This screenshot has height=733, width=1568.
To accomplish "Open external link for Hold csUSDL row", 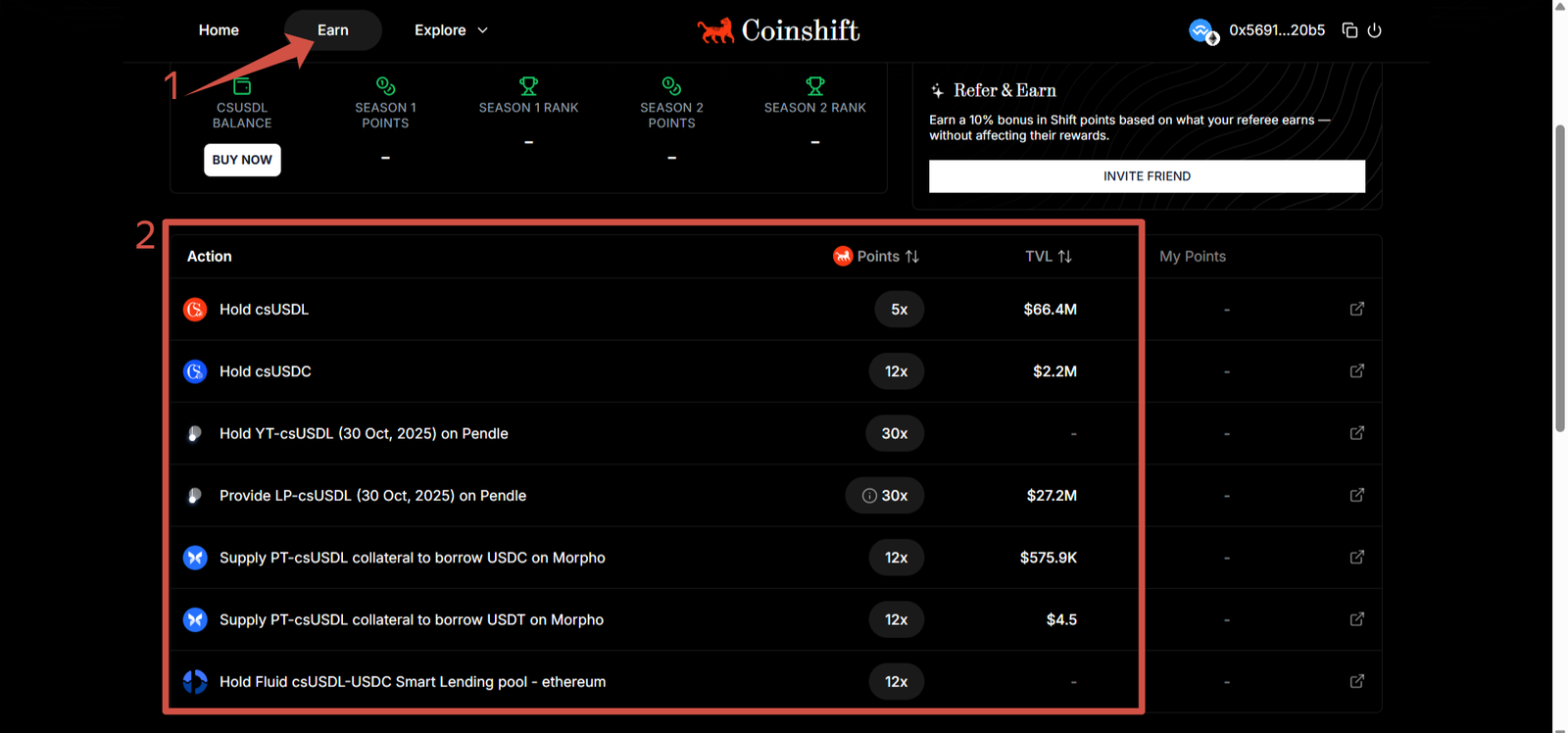I will (x=1356, y=309).
